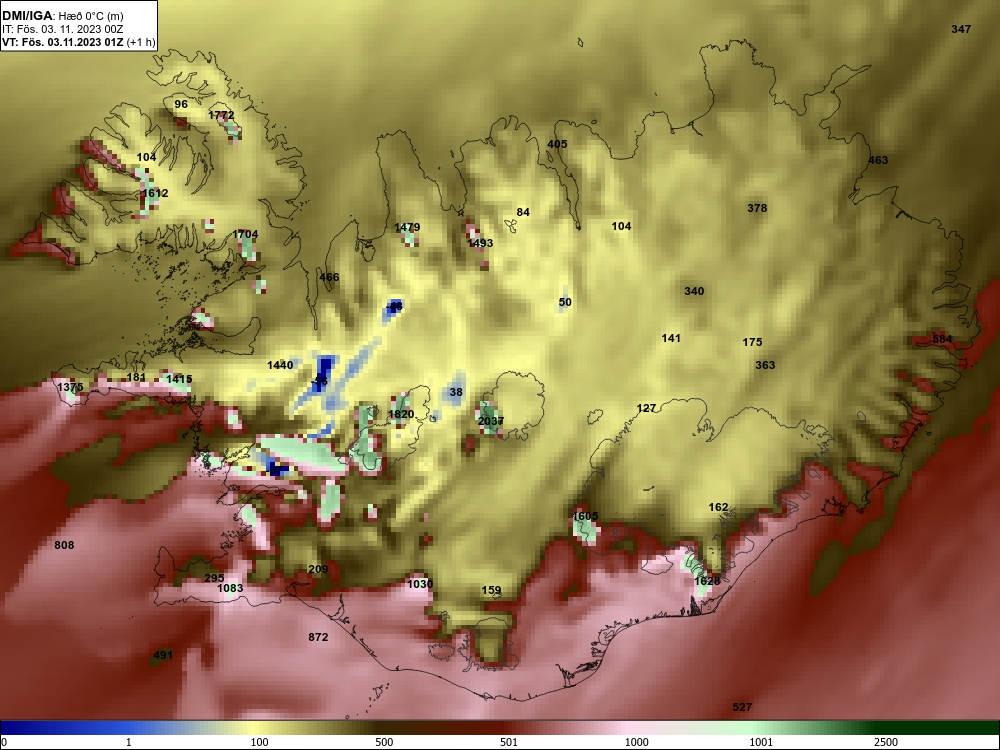Pick the 1704 height value
Viewport: 1000px width, 750px height.
tap(245, 235)
